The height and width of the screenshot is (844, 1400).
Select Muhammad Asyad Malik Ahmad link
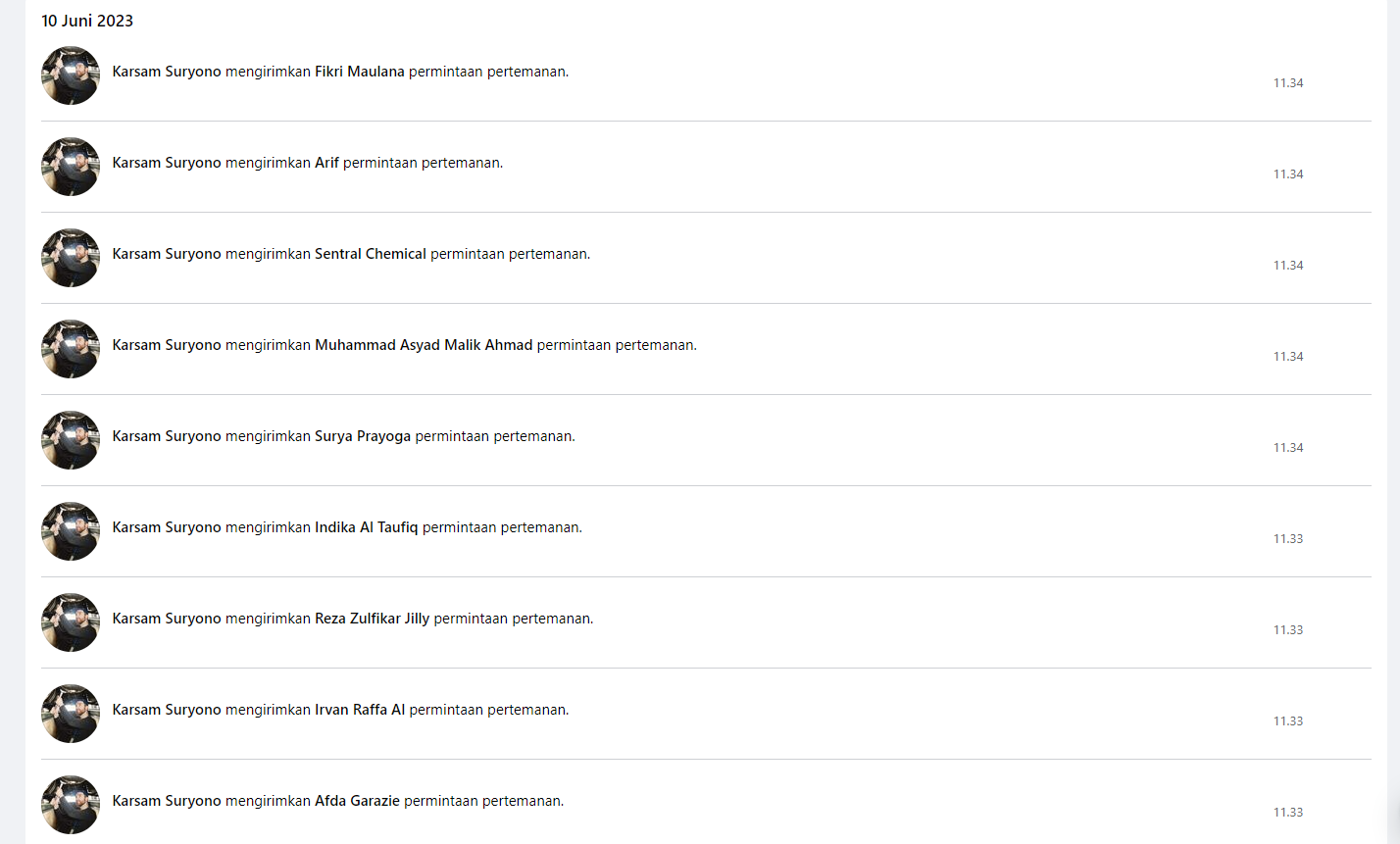pyautogui.click(x=424, y=345)
